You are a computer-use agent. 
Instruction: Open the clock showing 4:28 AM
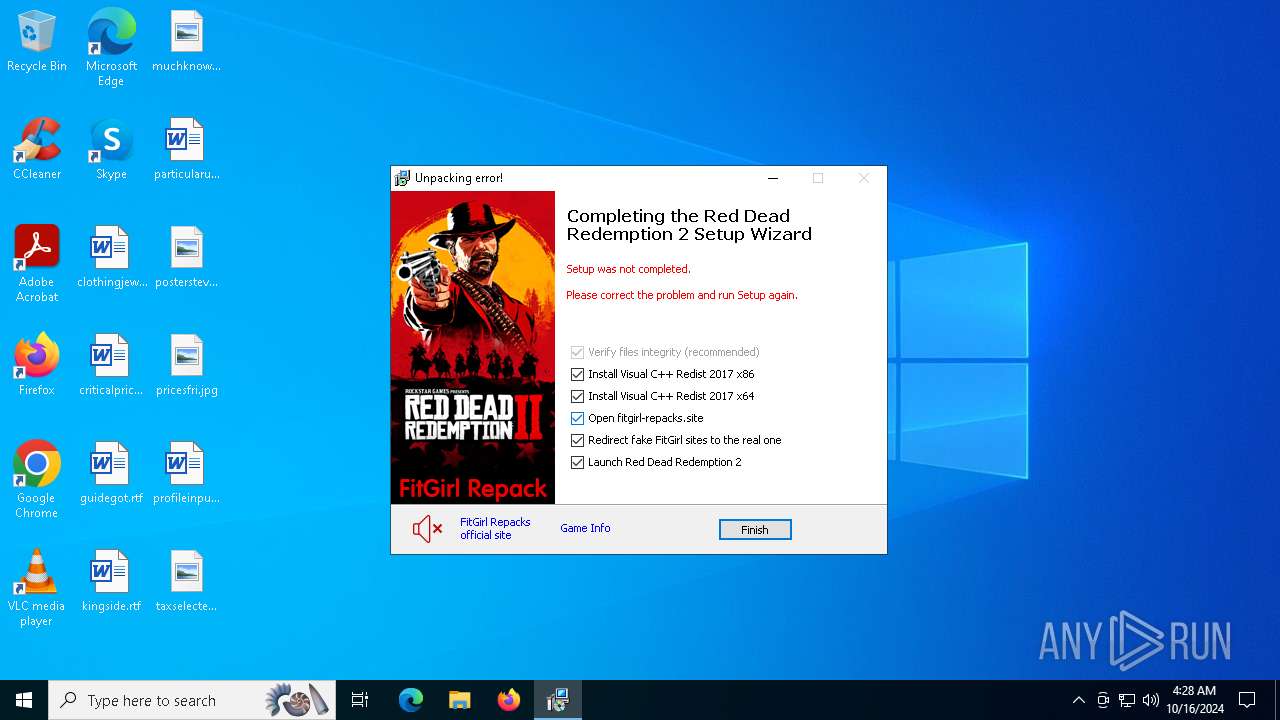click(1194, 700)
